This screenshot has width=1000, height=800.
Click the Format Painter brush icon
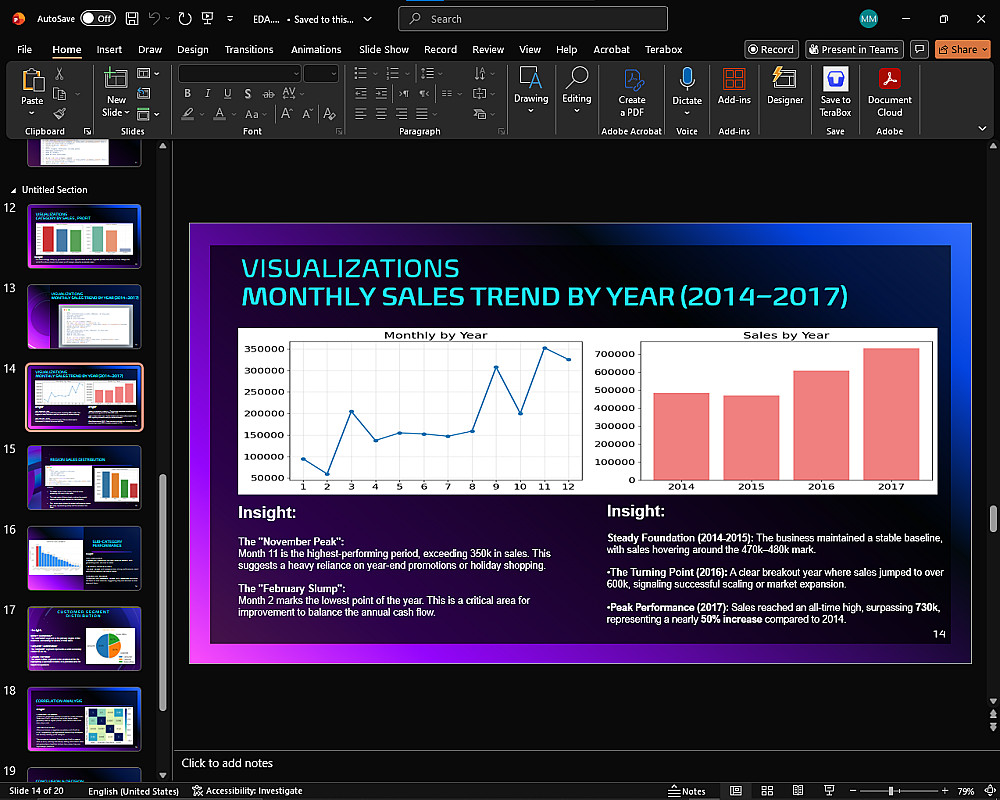click(x=60, y=114)
